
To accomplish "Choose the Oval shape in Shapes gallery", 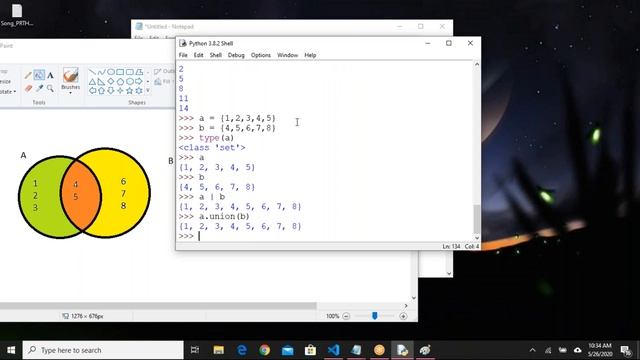I will pos(111,72).
